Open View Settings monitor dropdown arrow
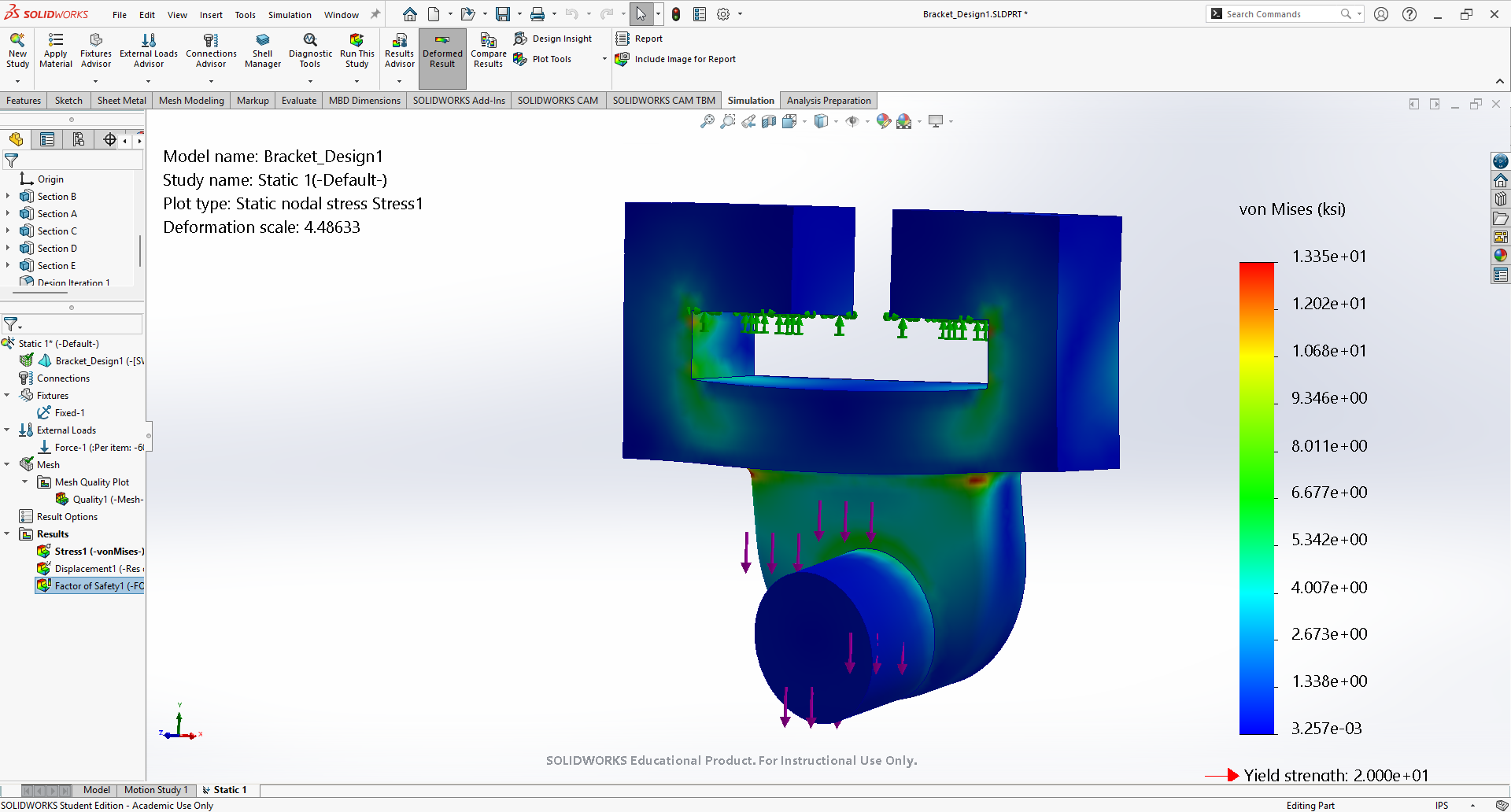 click(951, 121)
